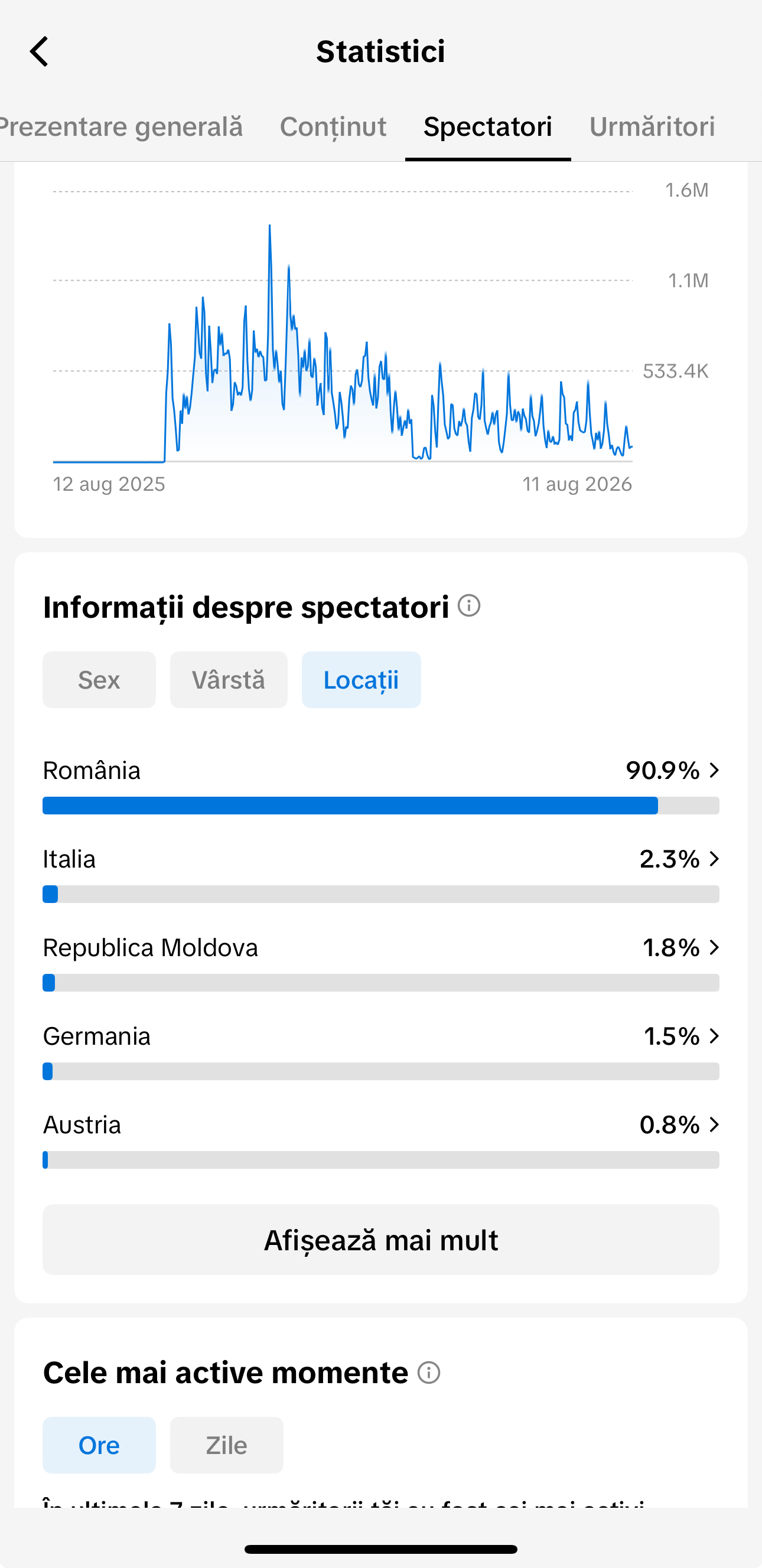Expand Republica Moldova details chevron

714,948
